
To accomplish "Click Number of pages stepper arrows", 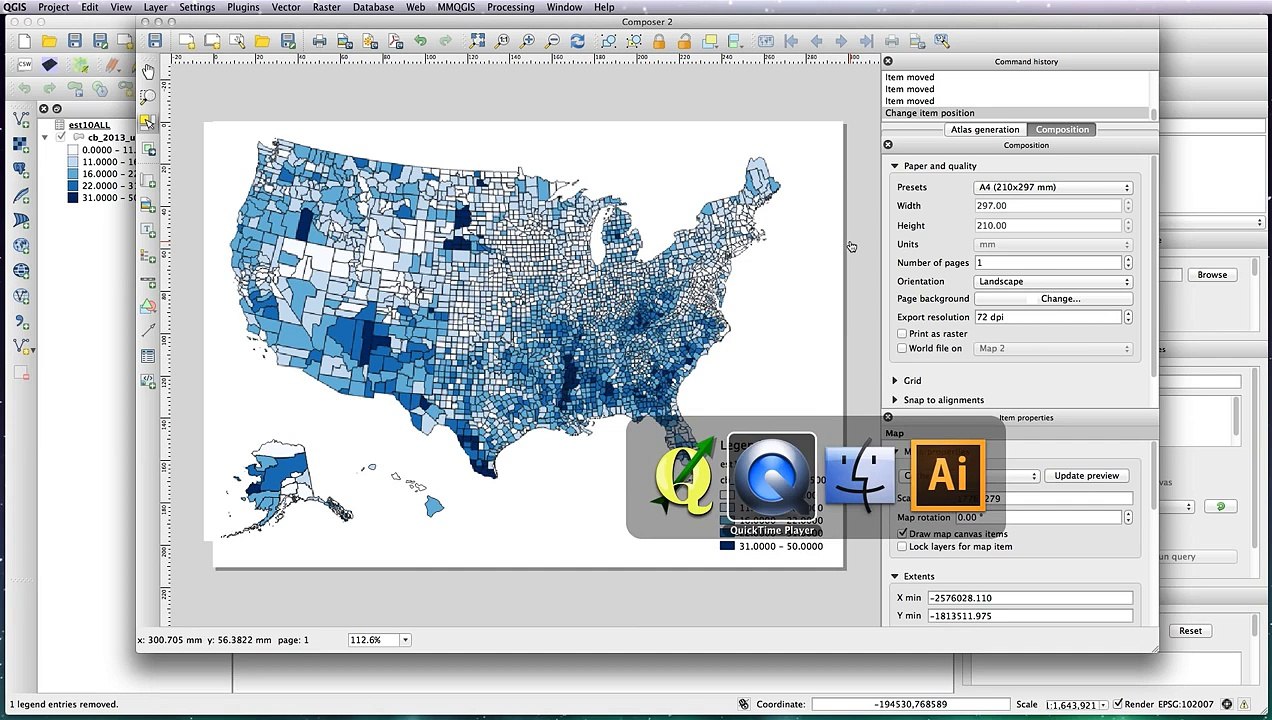I will point(1128,263).
